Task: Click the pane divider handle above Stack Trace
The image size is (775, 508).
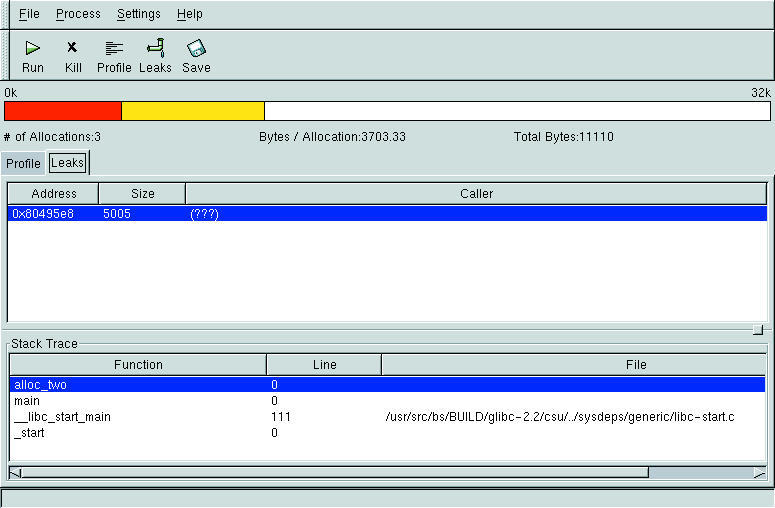Action: click(x=758, y=329)
